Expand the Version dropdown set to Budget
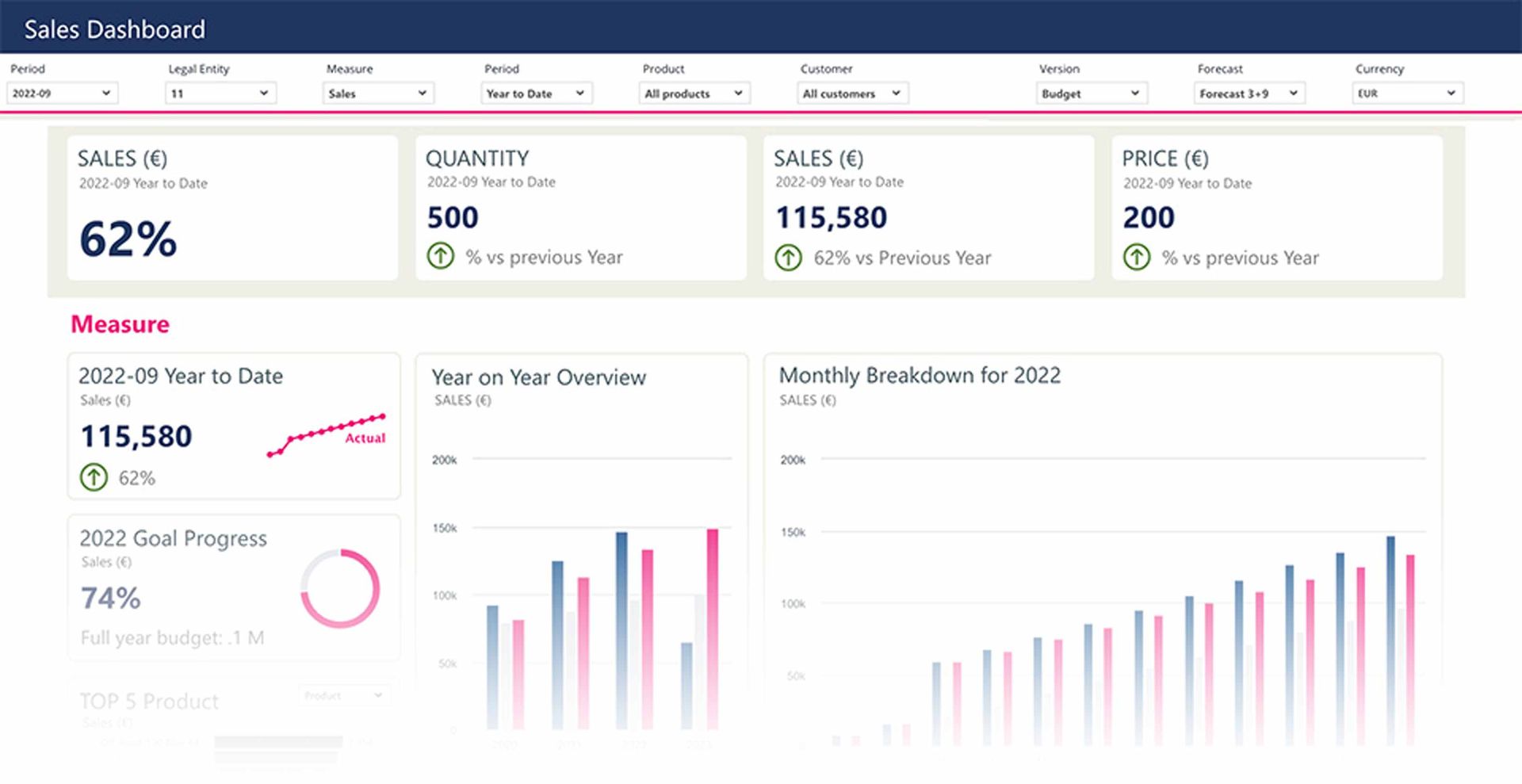The image size is (1522, 784). click(1092, 94)
